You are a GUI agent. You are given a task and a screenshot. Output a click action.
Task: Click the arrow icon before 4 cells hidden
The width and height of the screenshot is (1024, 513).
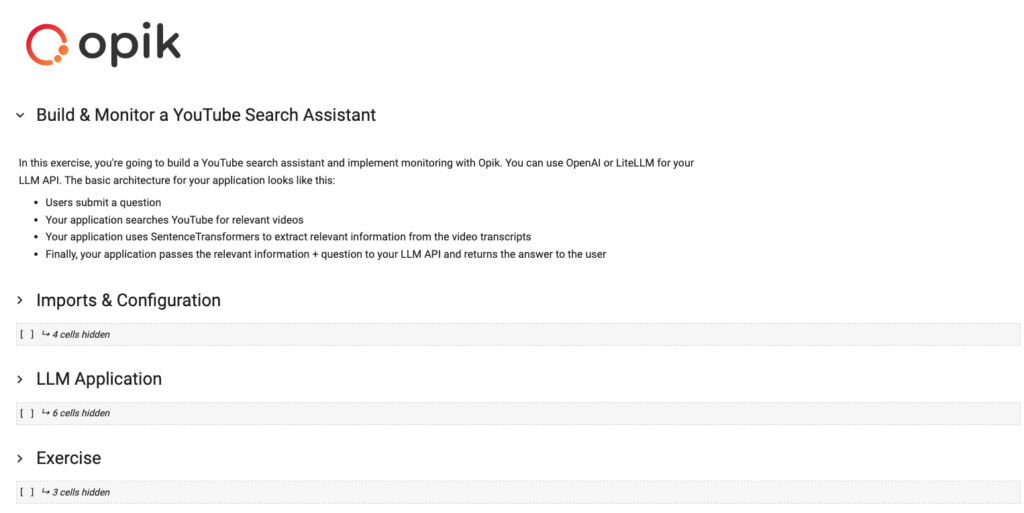[x=46, y=334]
